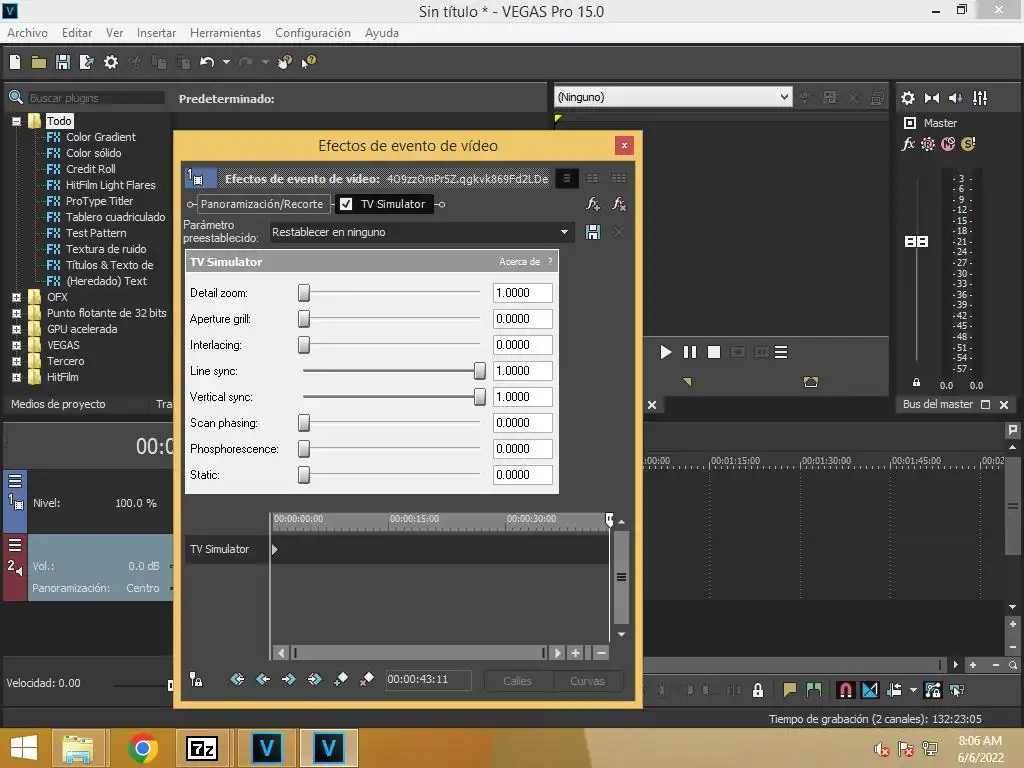Image resolution: width=1024 pixels, height=768 pixels.
Task: Open the audio track 2 hamburger menu
Action: click(x=15, y=545)
